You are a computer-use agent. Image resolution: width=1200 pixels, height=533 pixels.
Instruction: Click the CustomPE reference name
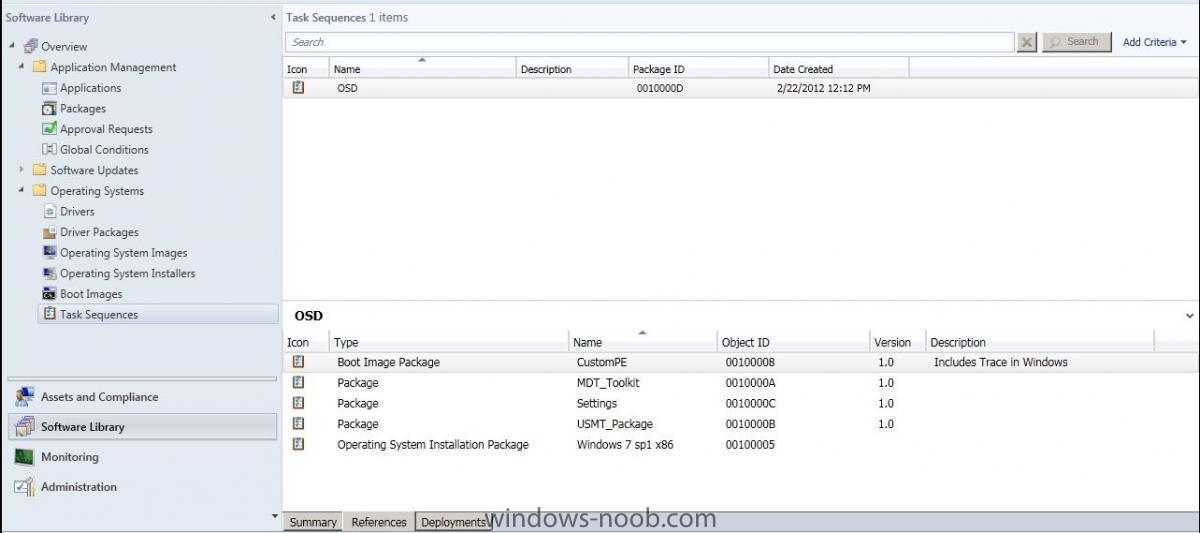click(602, 362)
